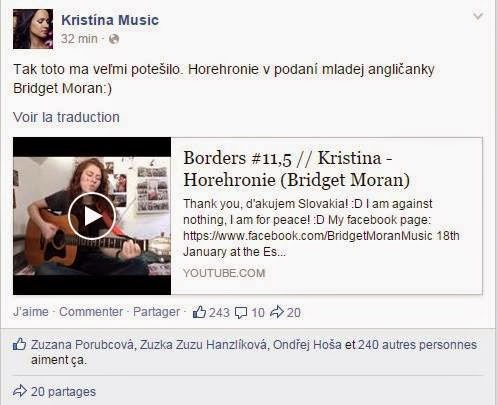Screen dimensions: 498x405
Task: Open the 32 min timestamp link
Action: point(79,39)
